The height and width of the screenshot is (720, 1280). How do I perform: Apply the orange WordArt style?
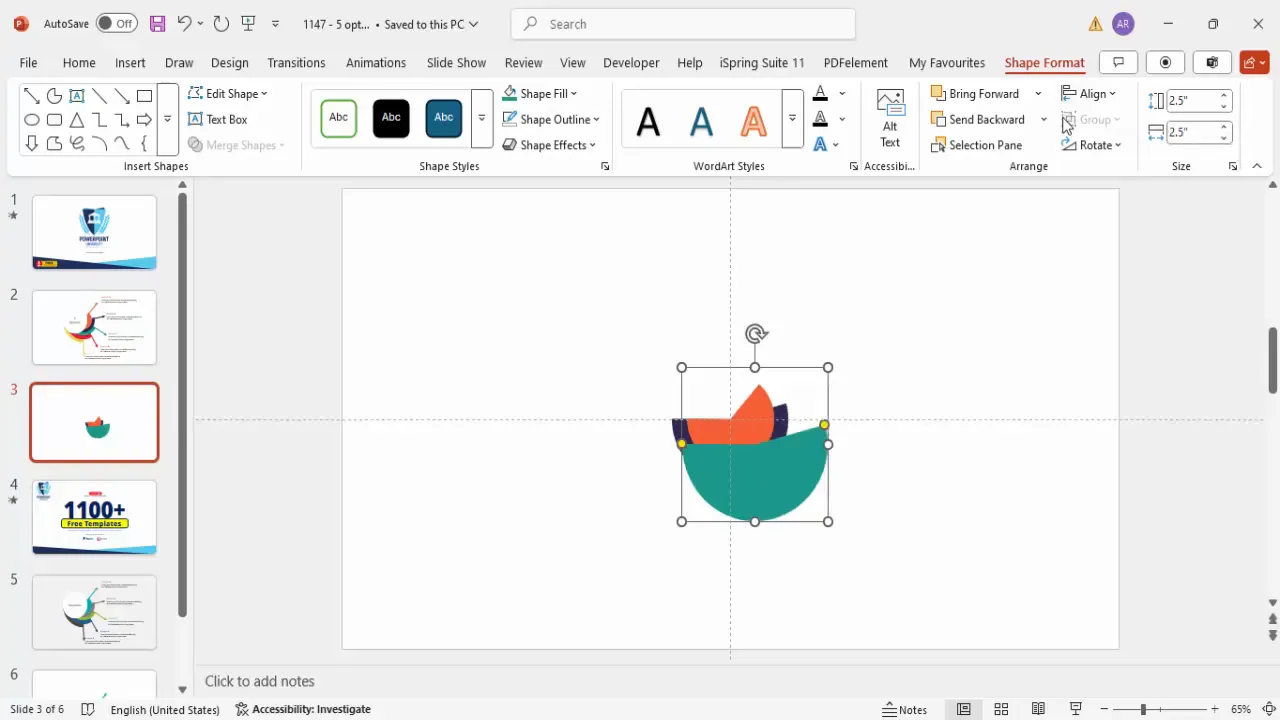point(753,121)
